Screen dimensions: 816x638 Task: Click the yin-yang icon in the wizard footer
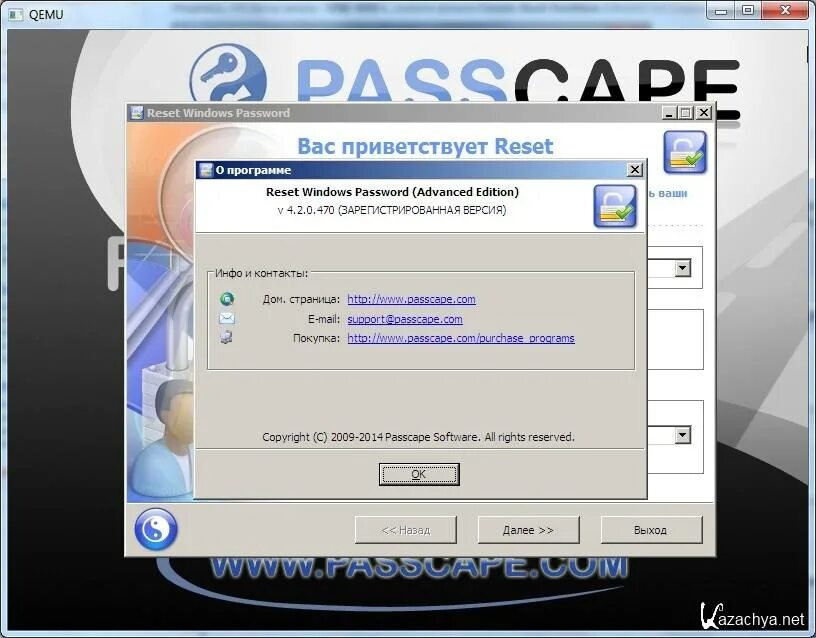point(156,529)
